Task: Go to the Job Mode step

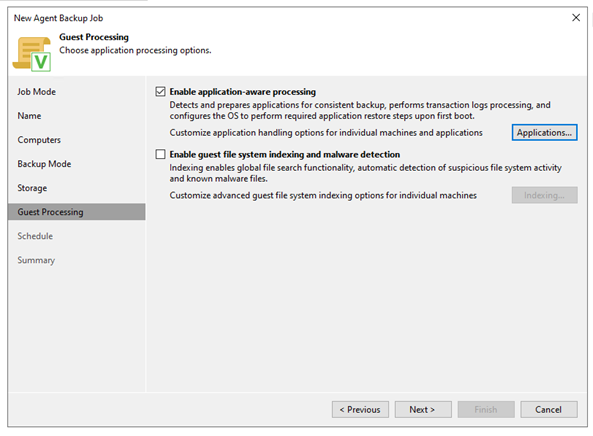Action: coord(36,92)
